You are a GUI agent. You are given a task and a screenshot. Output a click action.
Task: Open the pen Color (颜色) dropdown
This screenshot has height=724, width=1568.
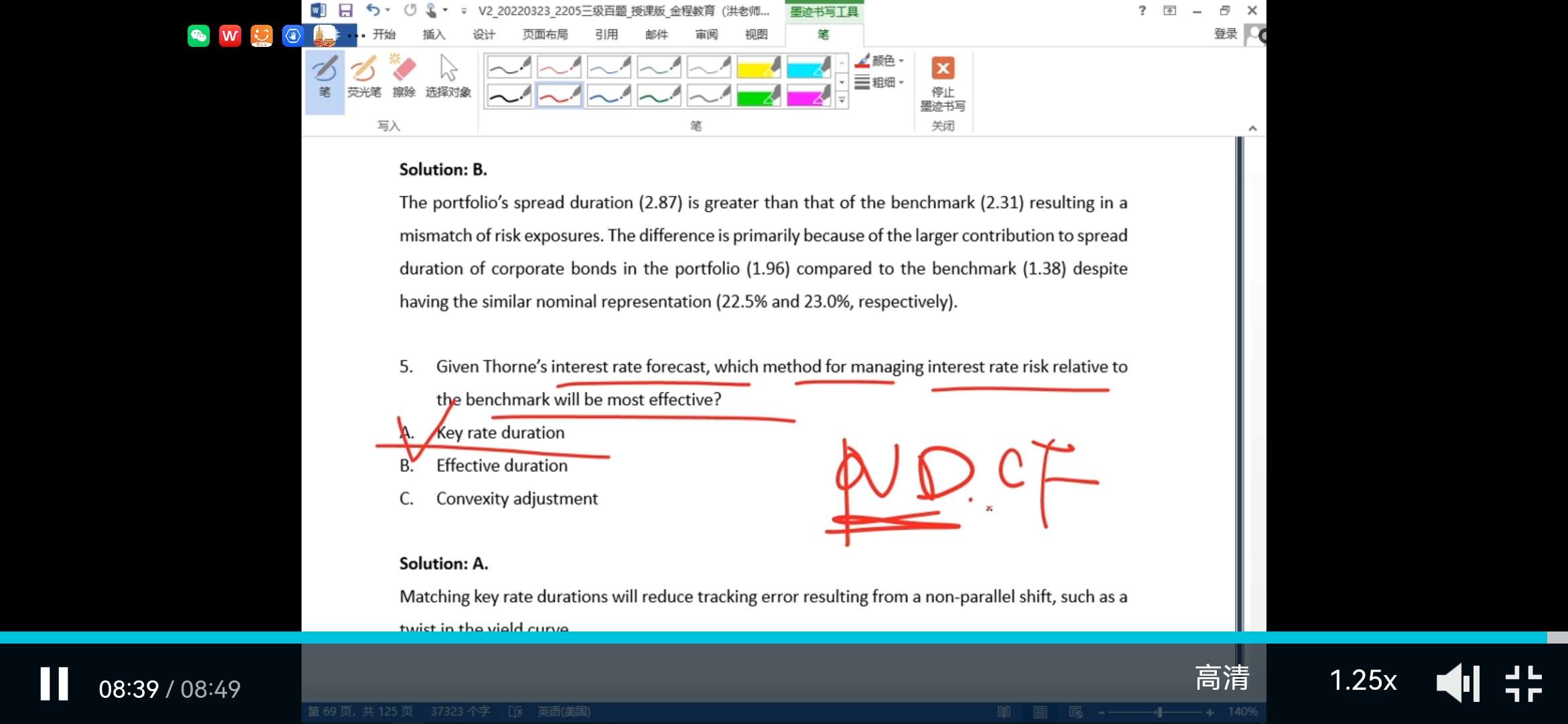(x=880, y=61)
